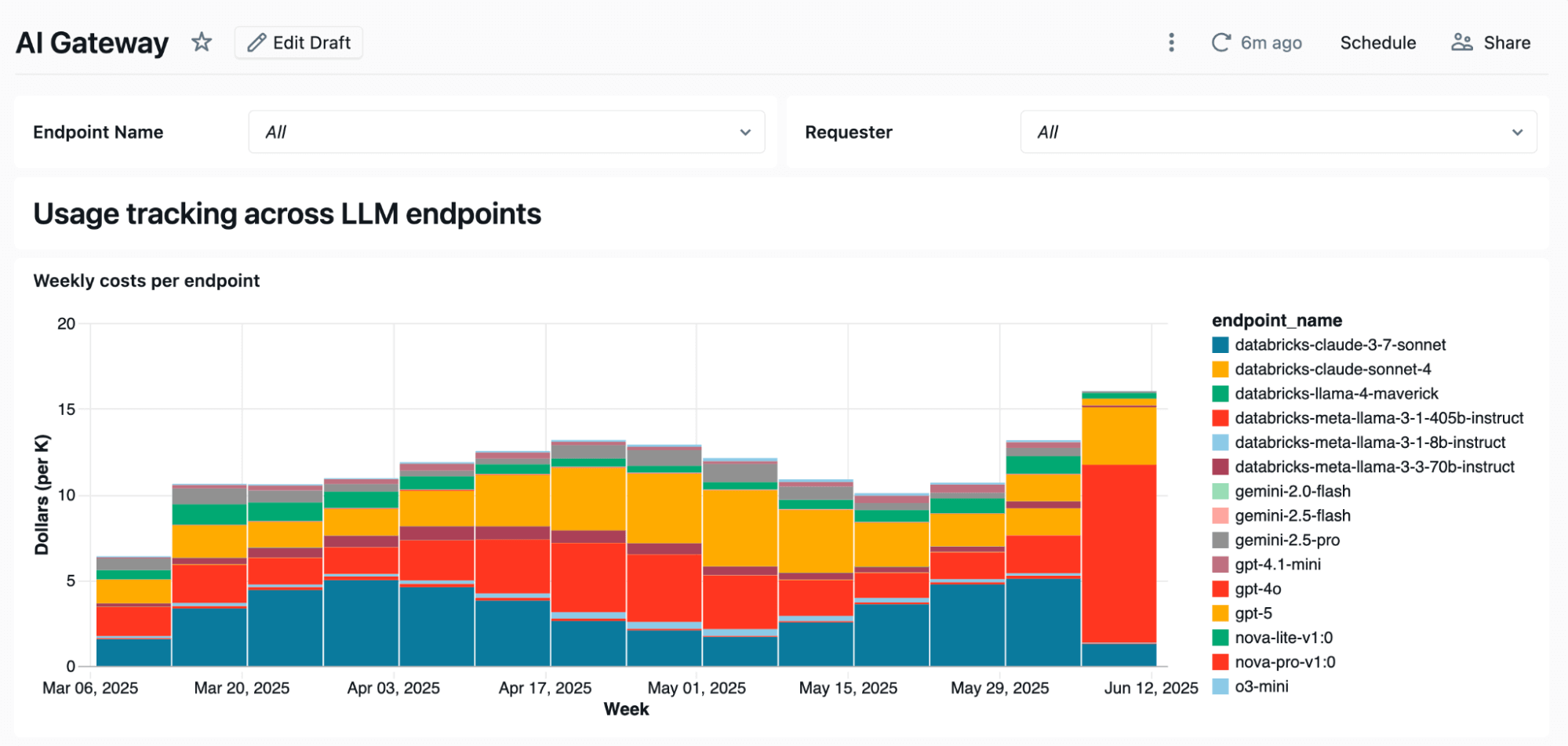Click the databricks-llama-4-maverick green legend swatch

[x=1220, y=394]
